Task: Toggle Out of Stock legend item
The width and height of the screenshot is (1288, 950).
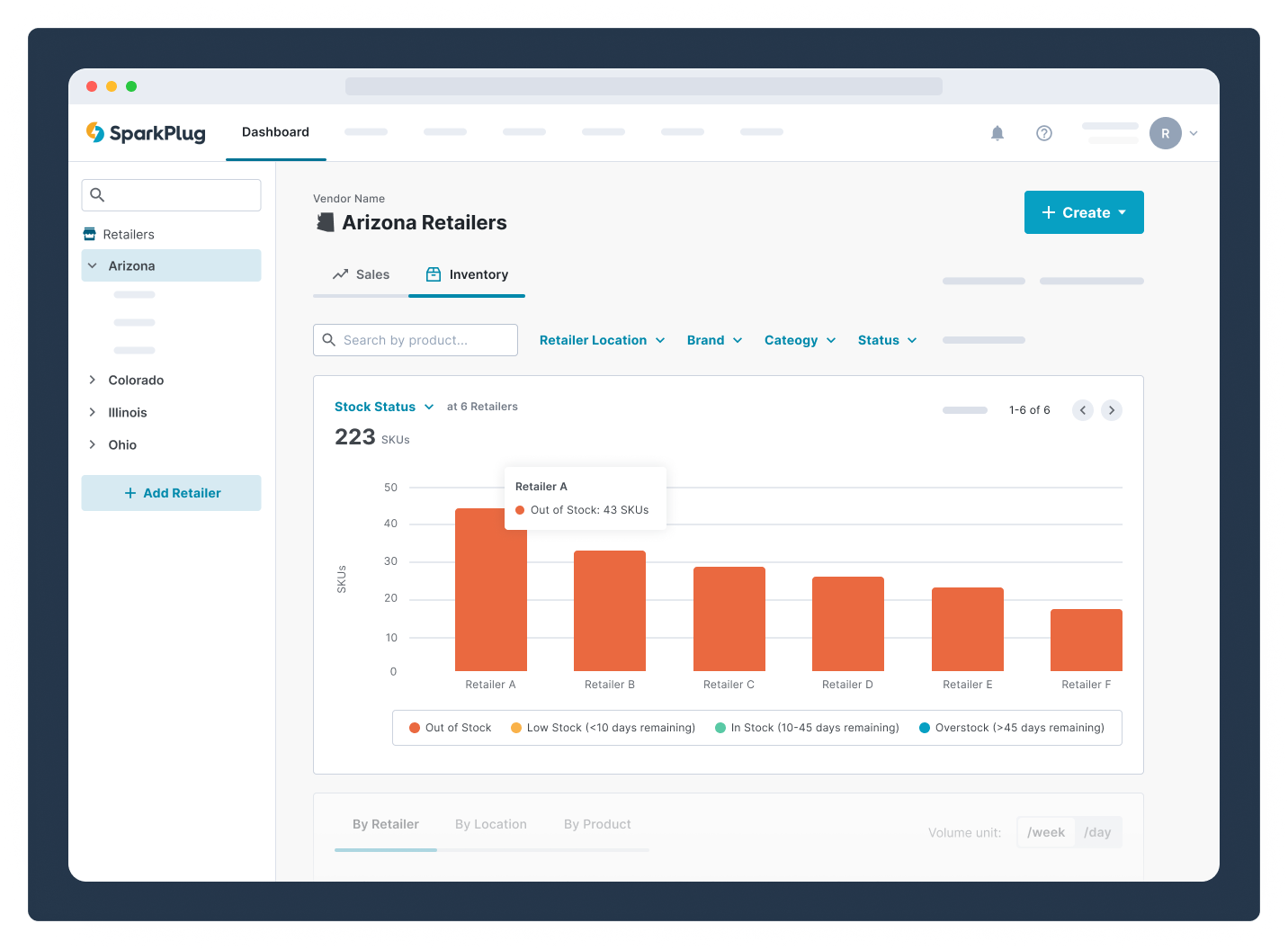Action: pyautogui.click(x=451, y=728)
